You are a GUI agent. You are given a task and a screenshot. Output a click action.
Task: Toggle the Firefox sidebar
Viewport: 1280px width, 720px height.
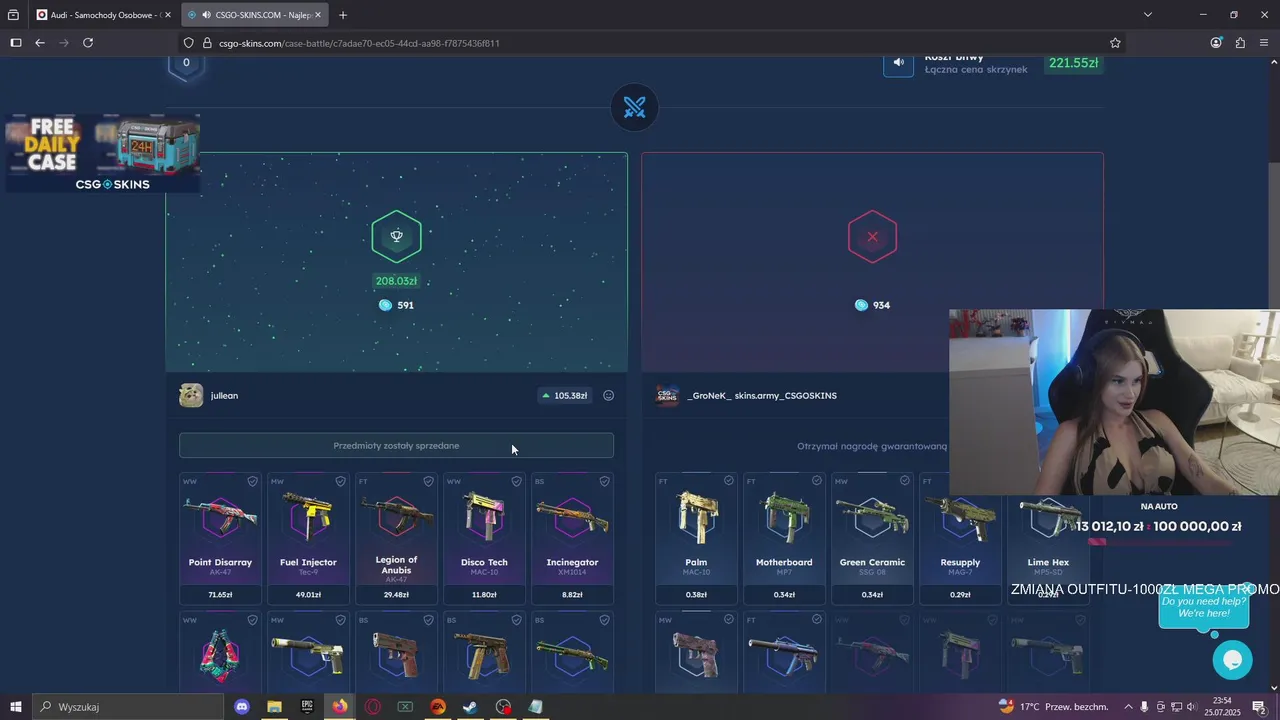[x=16, y=43]
